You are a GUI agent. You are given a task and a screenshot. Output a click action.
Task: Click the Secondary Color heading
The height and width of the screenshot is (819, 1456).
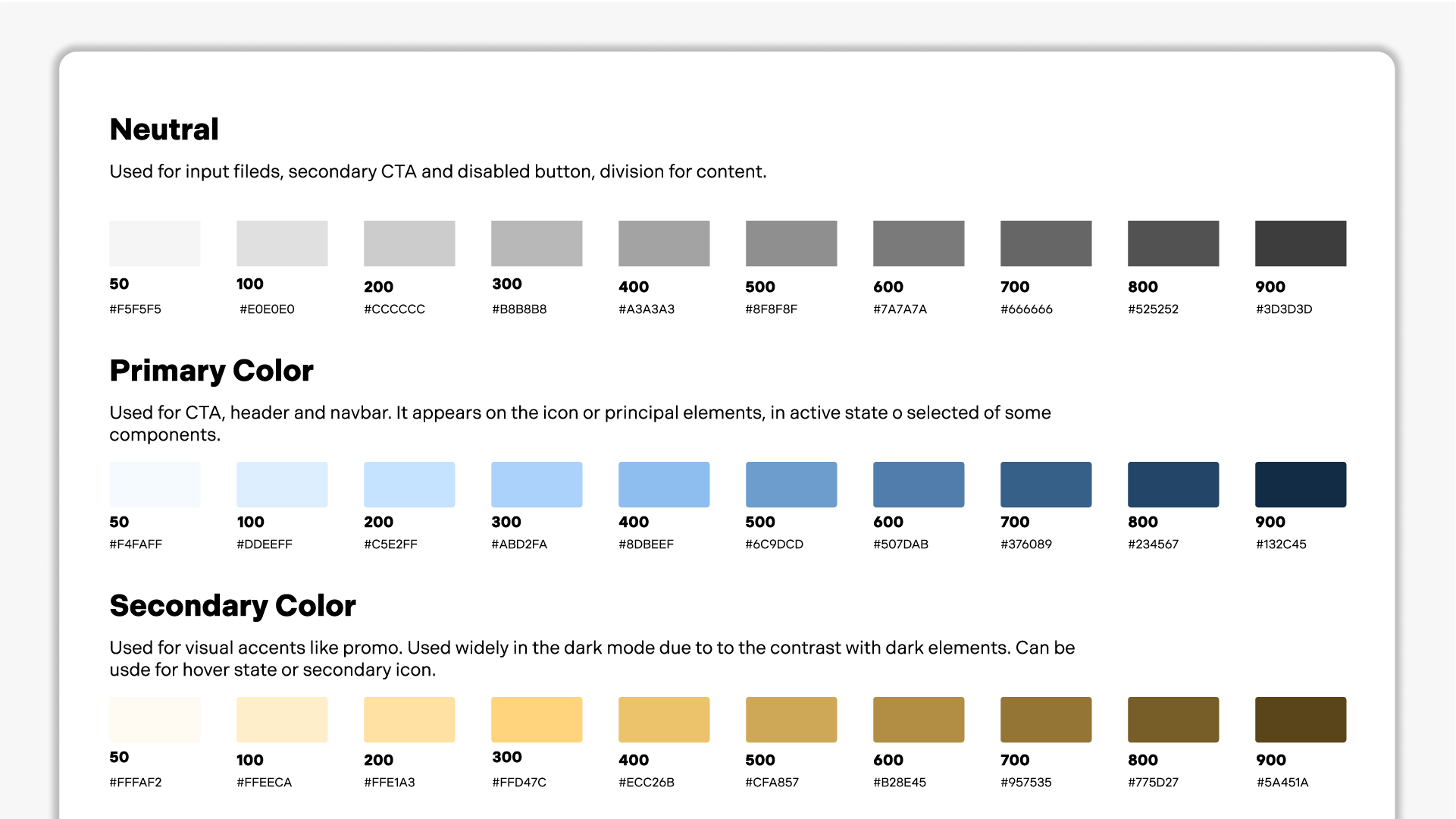(233, 606)
